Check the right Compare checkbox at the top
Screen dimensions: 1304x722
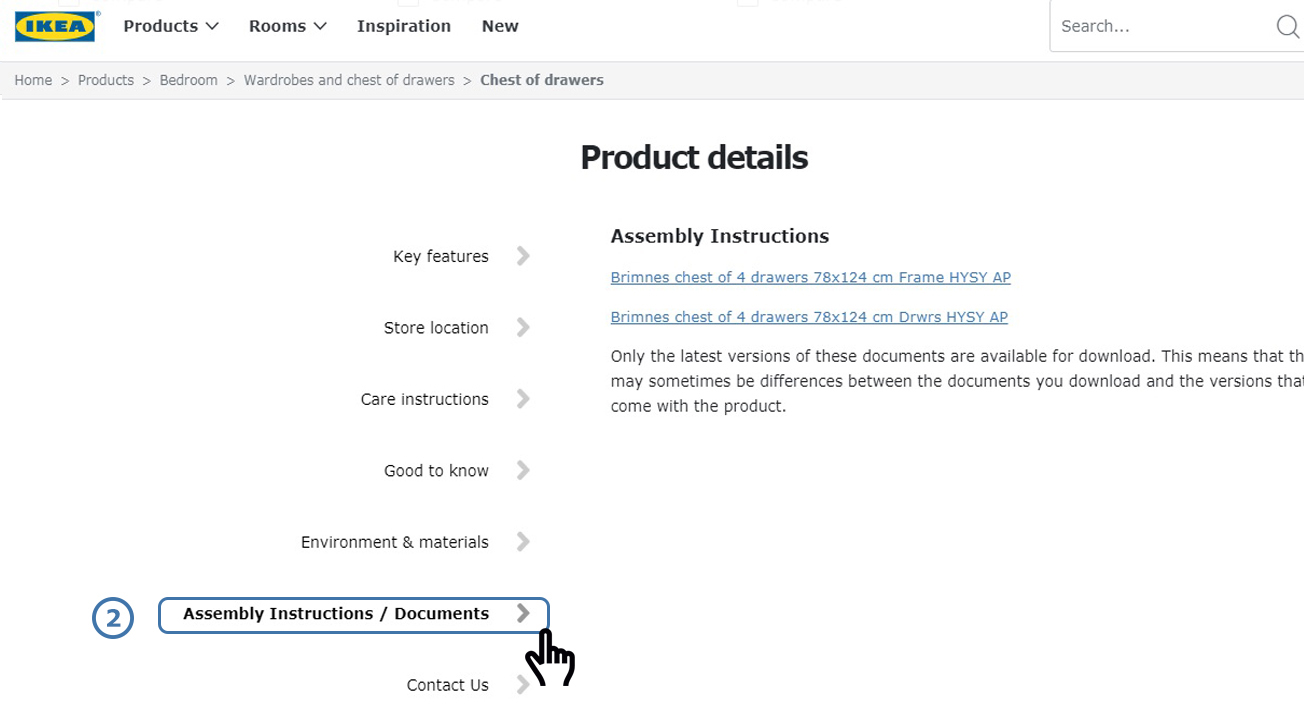[747, 3]
